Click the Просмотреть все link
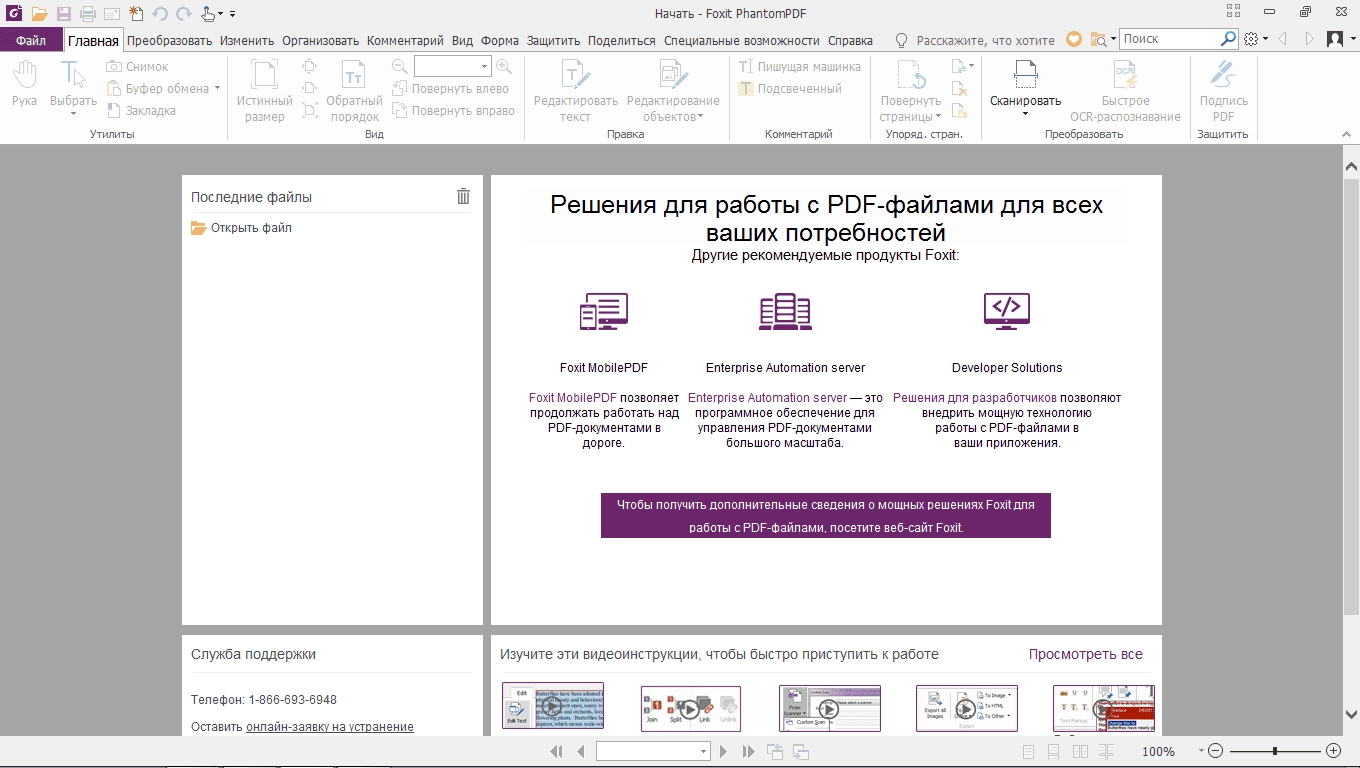Image resolution: width=1360 pixels, height=768 pixels. [x=1085, y=654]
